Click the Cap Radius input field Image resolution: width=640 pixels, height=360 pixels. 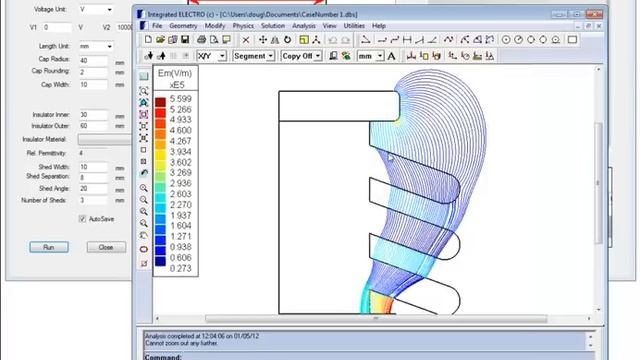pyautogui.click(x=93, y=60)
